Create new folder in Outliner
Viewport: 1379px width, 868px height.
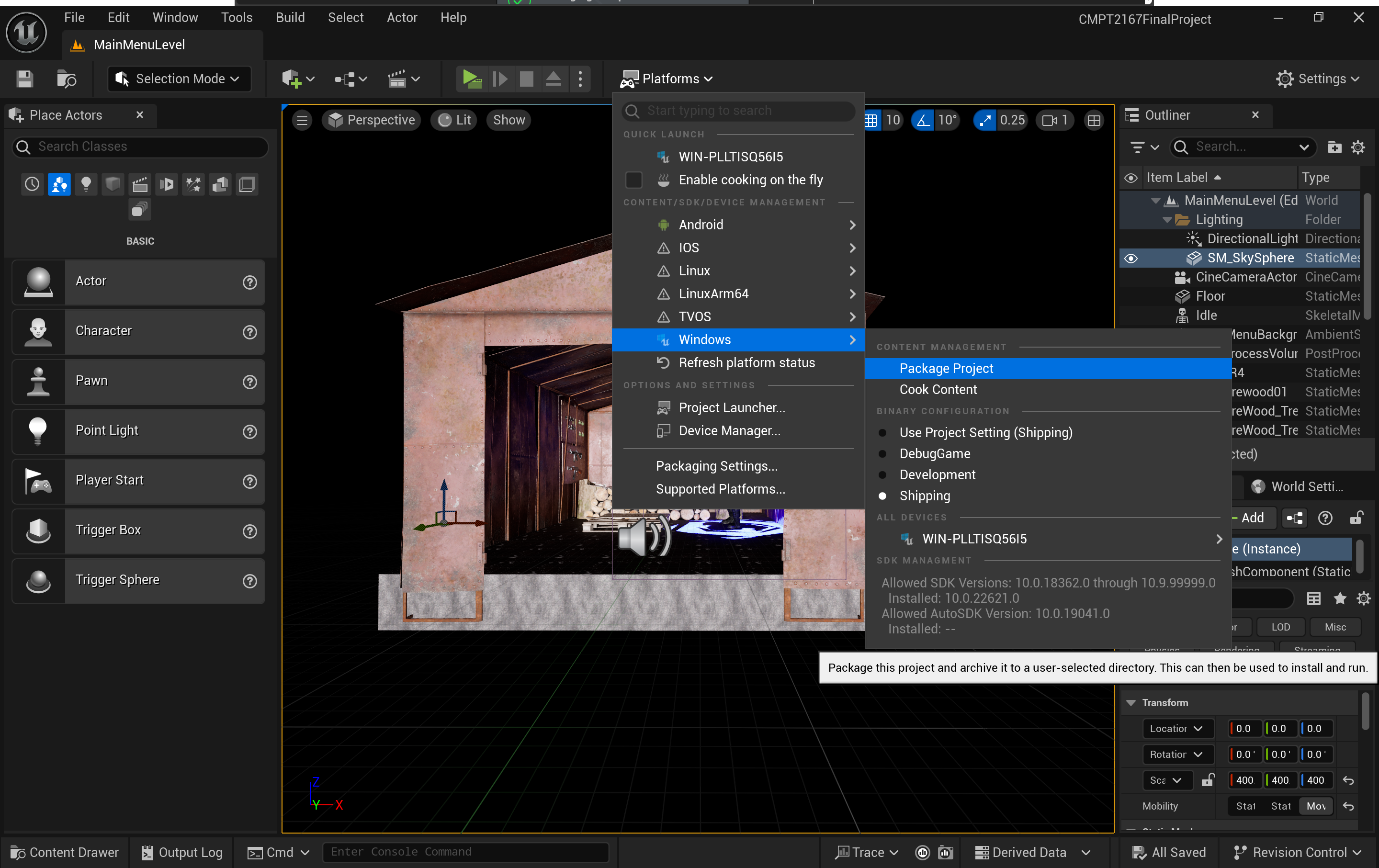click(x=1334, y=147)
